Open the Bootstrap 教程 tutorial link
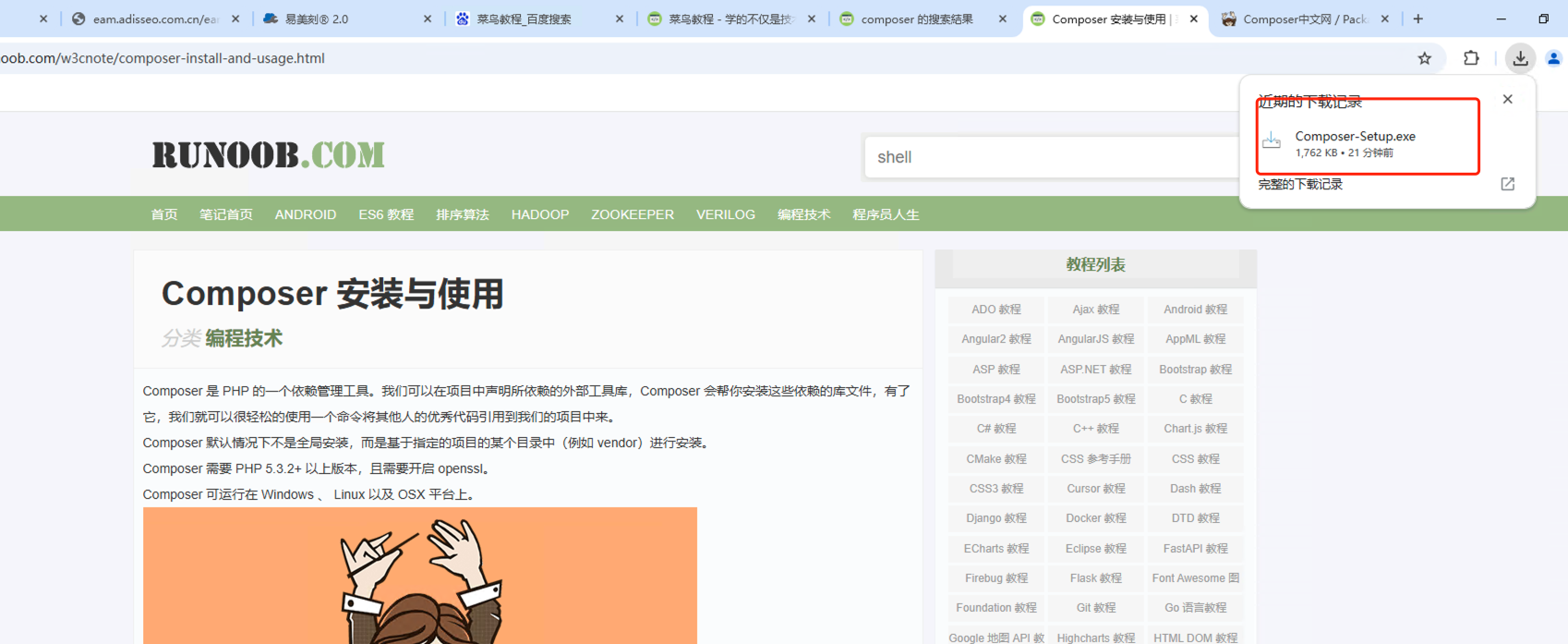Image resolution: width=1568 pixels, height=644 pixels. coord(1196,370)
